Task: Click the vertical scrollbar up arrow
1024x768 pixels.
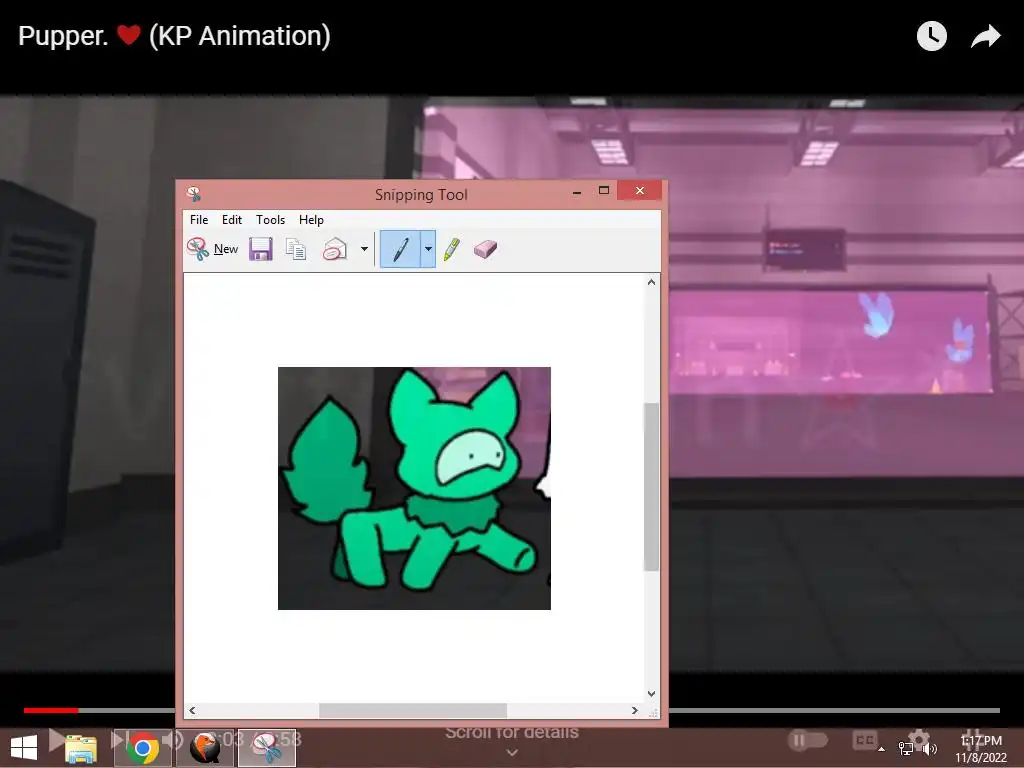Action: click(x=651, y=282)
